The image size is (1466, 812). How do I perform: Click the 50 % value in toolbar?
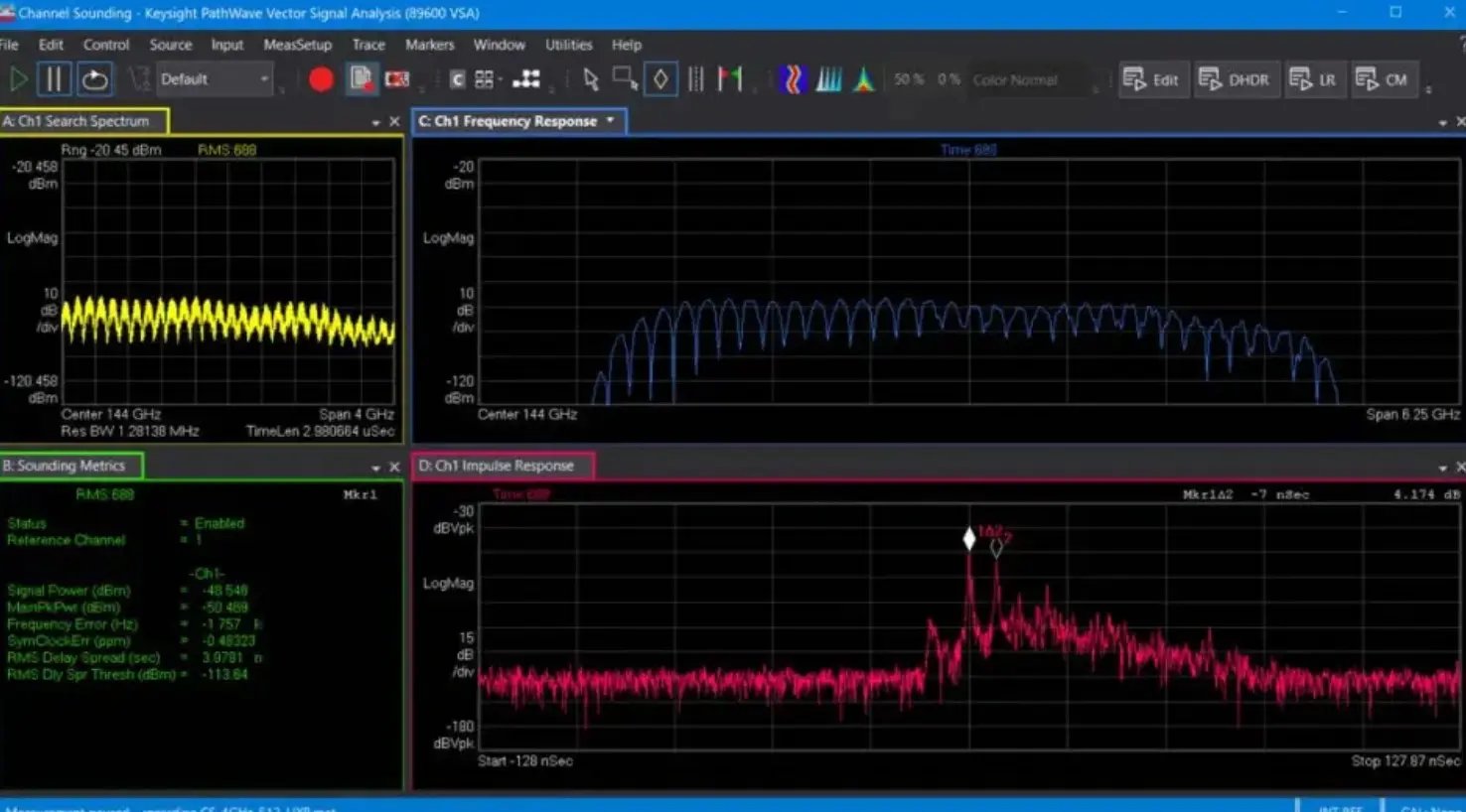point(909,79)
